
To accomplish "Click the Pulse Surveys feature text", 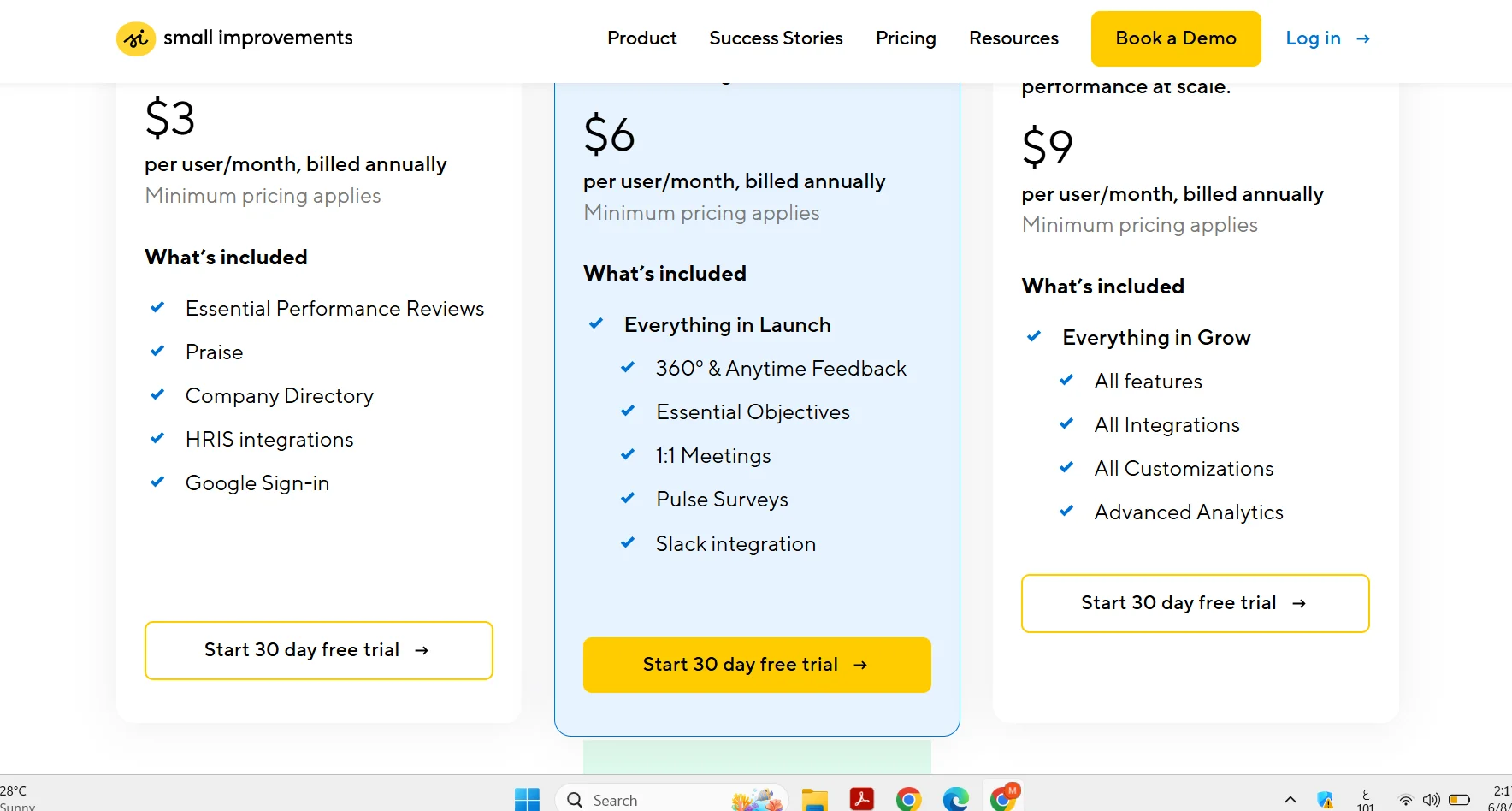I will pos(722,500).
